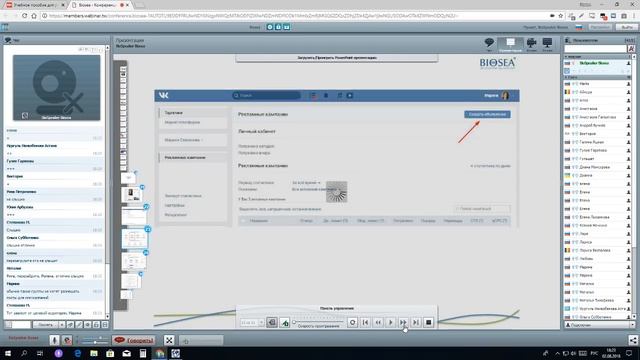Screen dimensions: 640x360
Task: Click the disabled settings button near flag
Action: [600, 27]
